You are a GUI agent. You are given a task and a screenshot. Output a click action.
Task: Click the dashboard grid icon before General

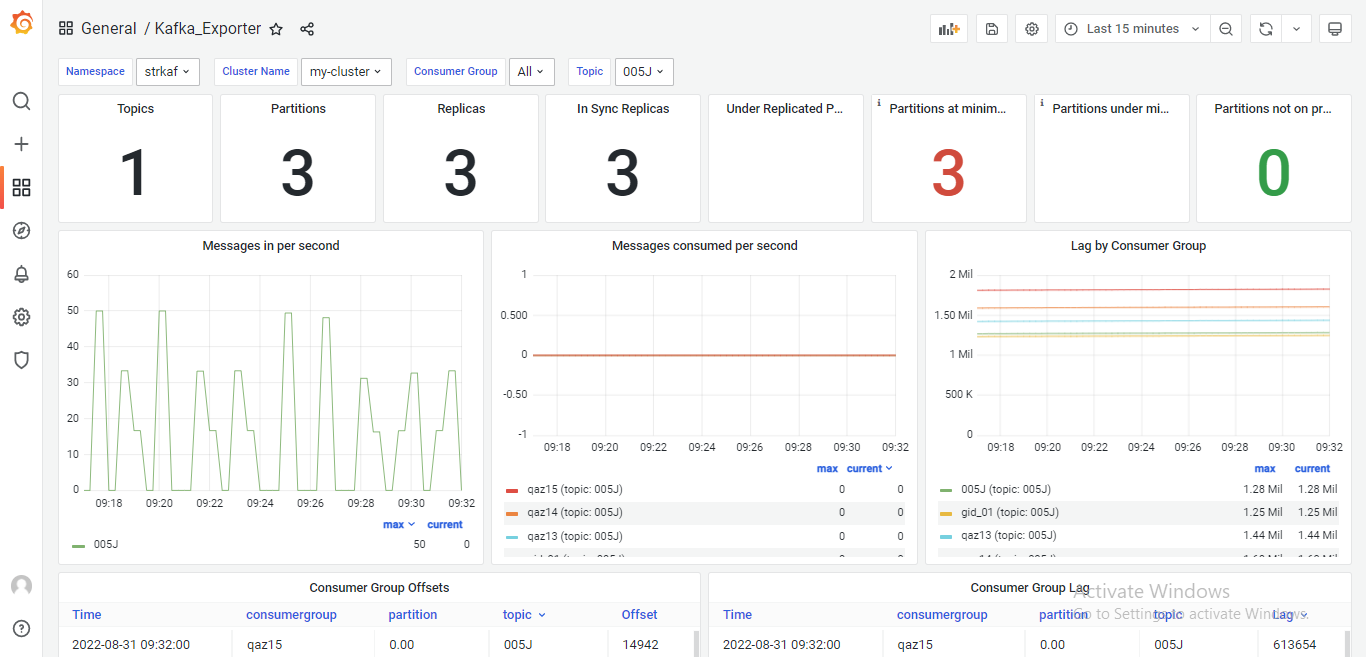tap(66, 29)
